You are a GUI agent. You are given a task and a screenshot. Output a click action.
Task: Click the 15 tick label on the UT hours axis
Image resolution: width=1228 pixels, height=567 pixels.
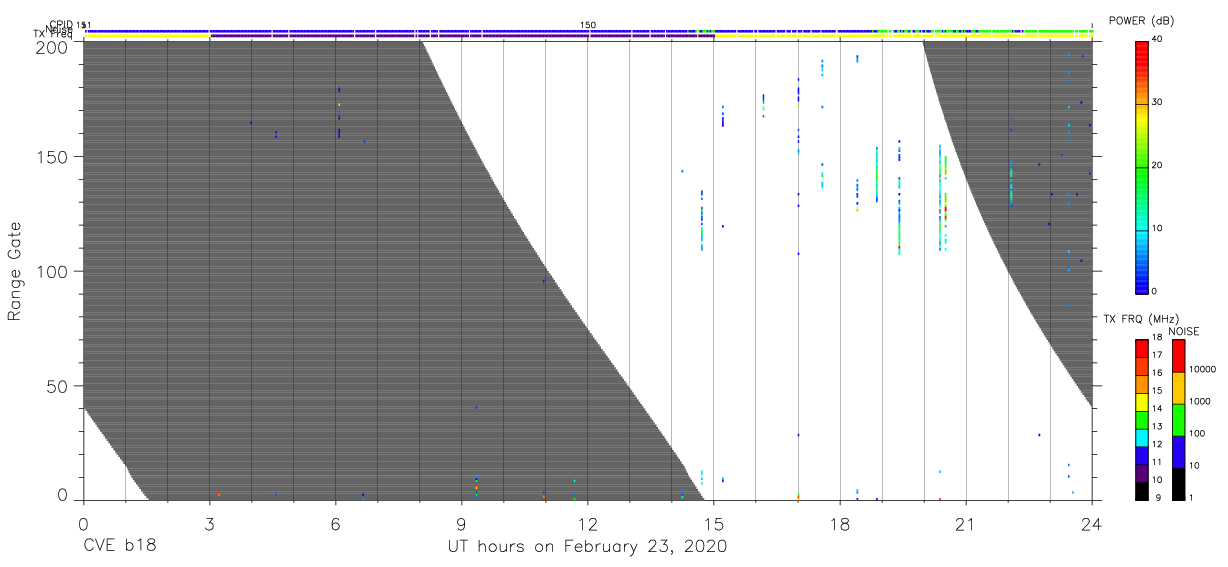click(714, 523)
